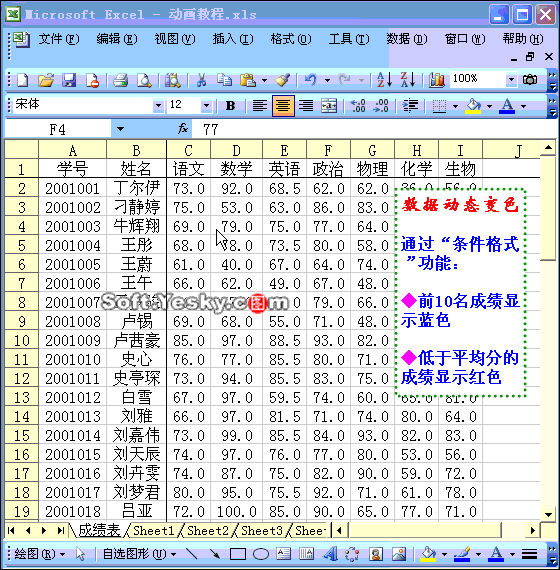The height and width of the screenshot is (570, 560).
Task: Open the Undo history dropdown arrow
Action: [327, 80]
